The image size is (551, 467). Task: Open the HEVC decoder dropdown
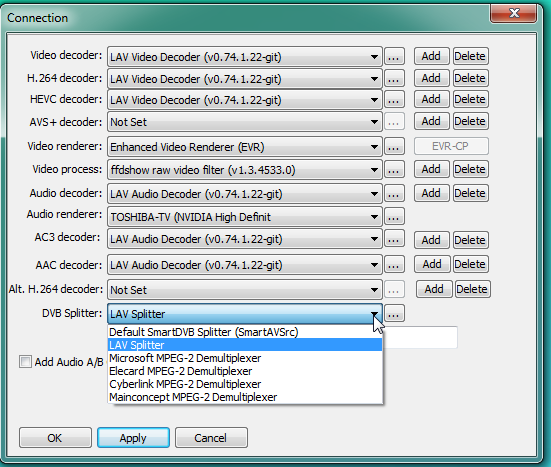tap(245, 100)
